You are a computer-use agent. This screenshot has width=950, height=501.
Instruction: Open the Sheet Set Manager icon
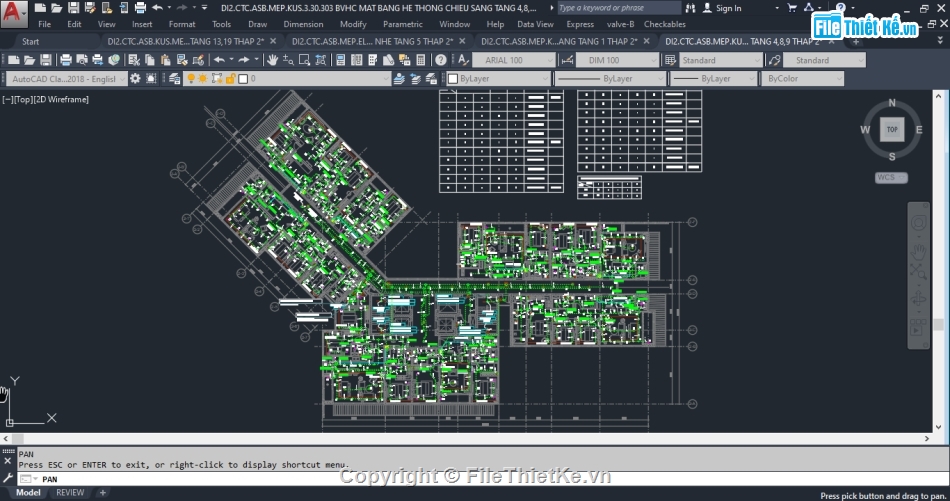(x=388, y=60)
